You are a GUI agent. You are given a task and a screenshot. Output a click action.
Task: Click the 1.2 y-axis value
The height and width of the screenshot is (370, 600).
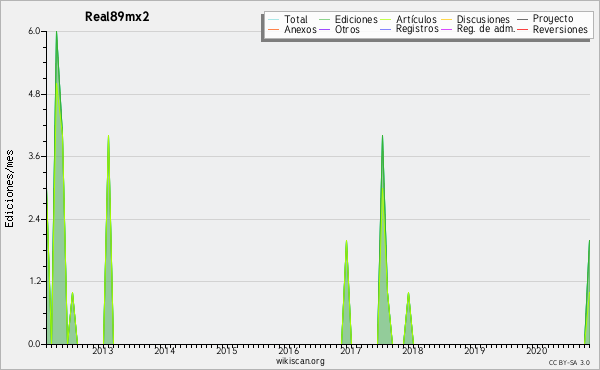pyautogui.click(x=34, y=282)
